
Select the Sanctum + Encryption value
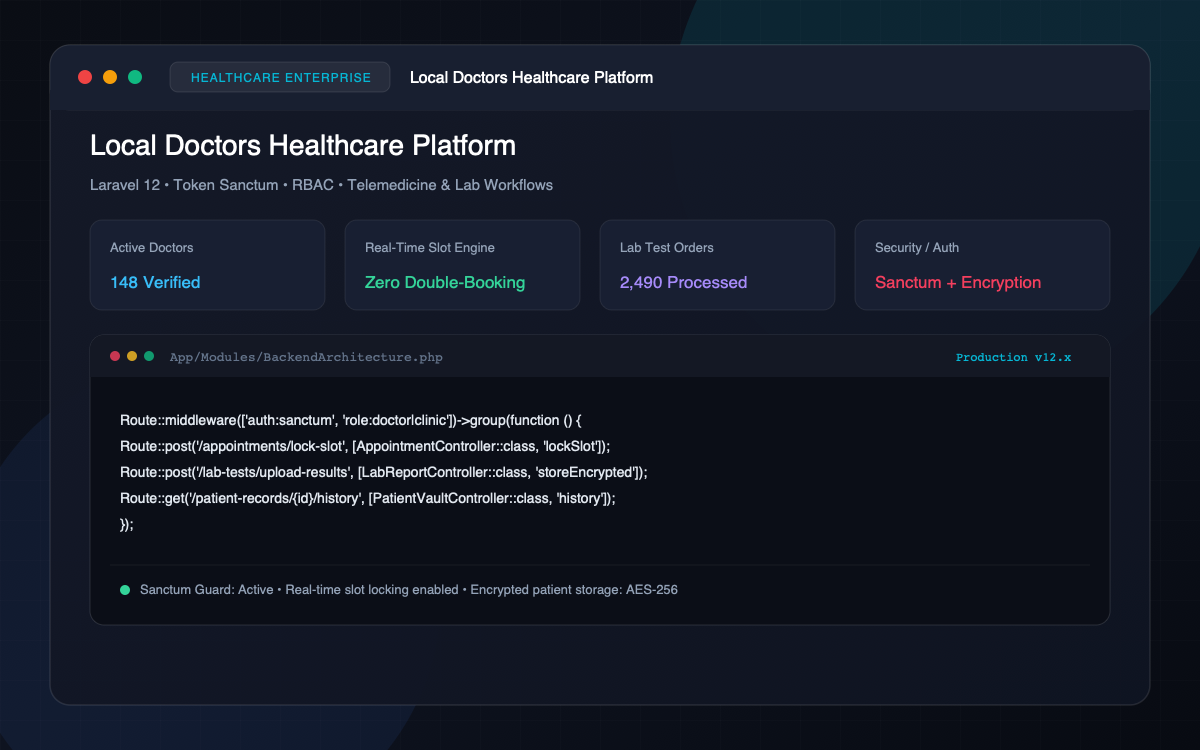tap(958, 282)
